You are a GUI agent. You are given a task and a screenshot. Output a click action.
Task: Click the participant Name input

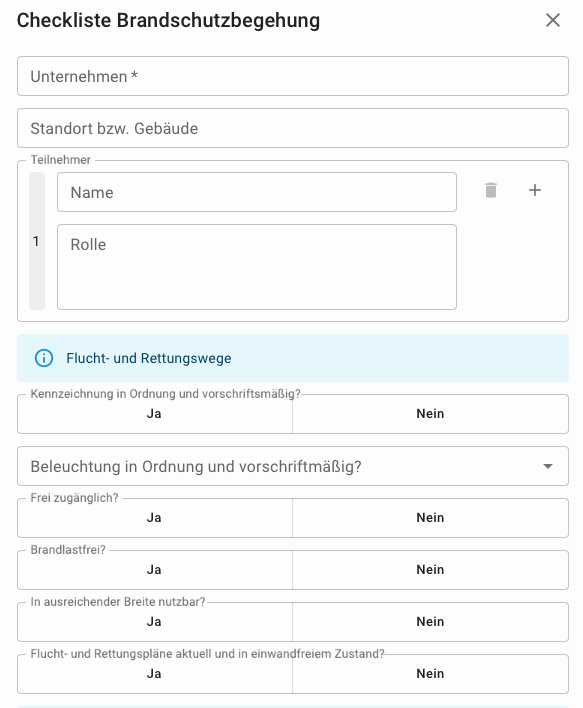(x=257, y=192)
